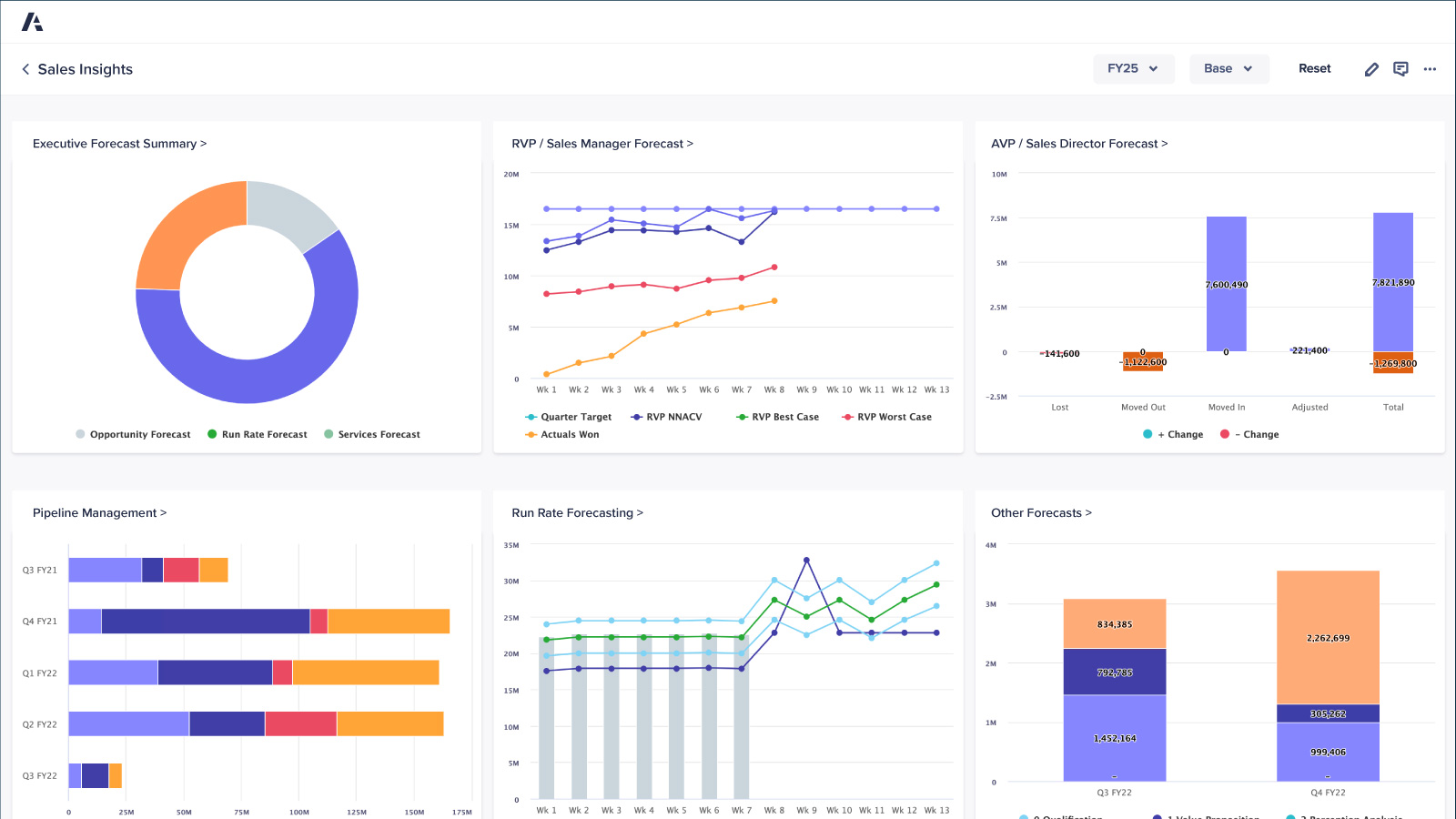
Task: Open Other Forecasts card title
Action: coord(1041,513)
